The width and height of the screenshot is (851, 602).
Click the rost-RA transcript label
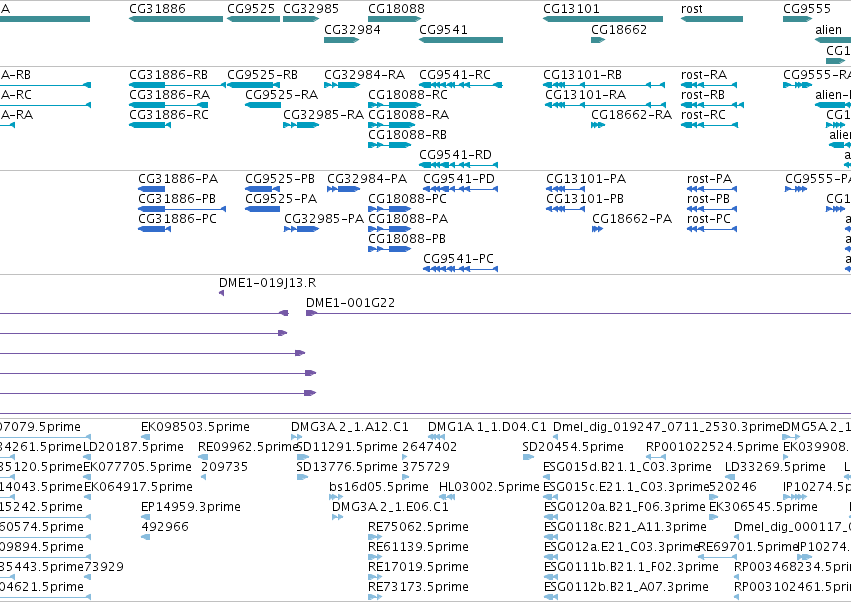[704, 74]
